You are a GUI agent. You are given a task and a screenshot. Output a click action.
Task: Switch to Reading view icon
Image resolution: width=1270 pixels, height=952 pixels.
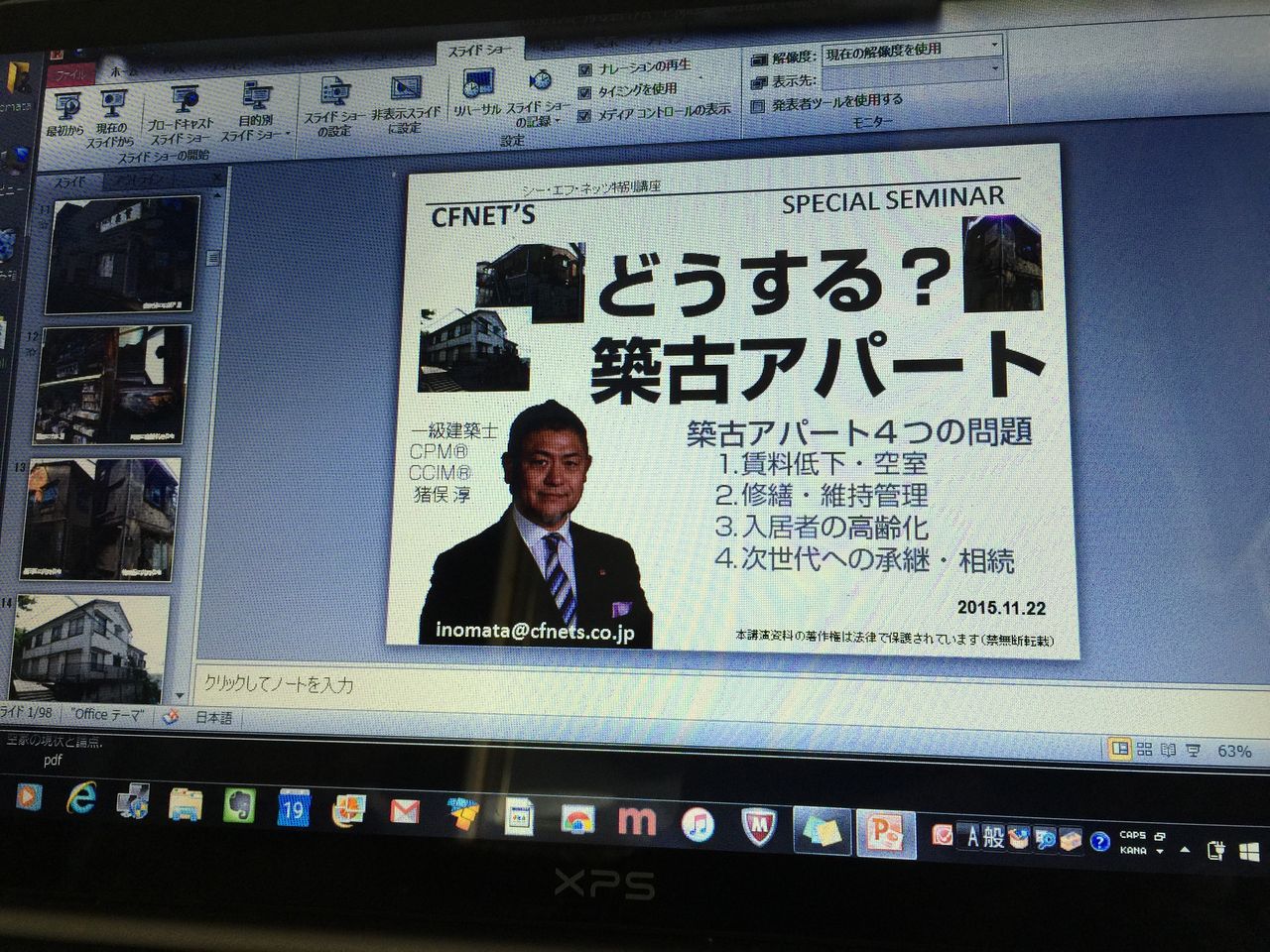pyautogui.click(x=1168, y=751)
